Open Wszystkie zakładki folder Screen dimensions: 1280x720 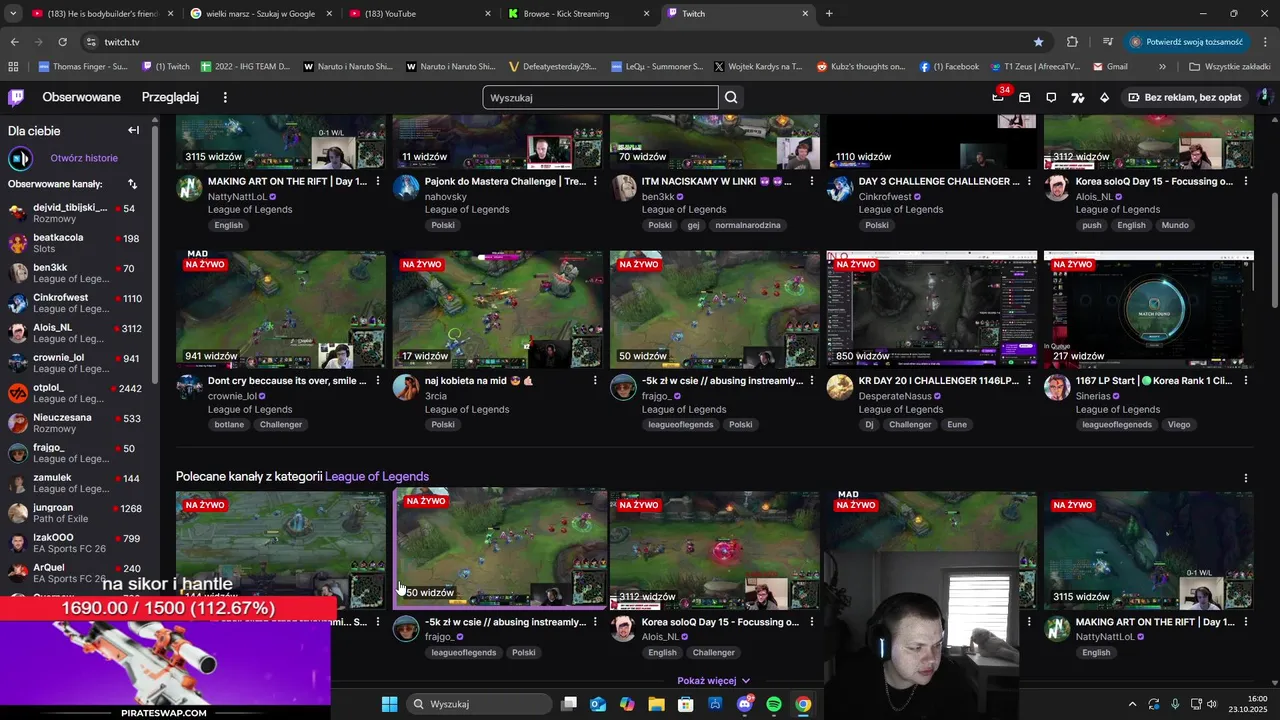(x=1230, y=67)
